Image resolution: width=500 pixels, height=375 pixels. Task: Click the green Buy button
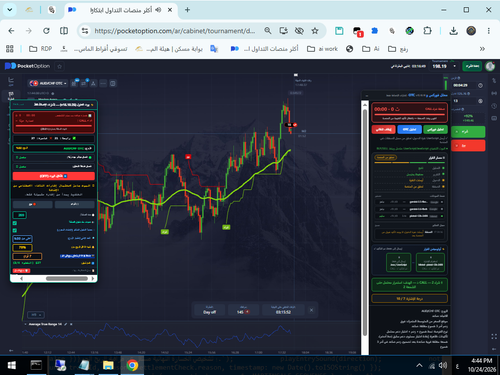[x=468, y=132]
